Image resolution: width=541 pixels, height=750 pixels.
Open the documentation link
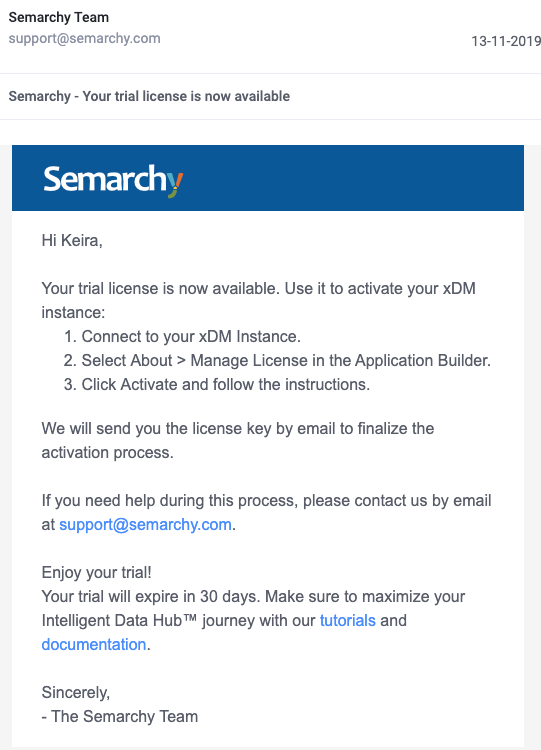(94, 644)
